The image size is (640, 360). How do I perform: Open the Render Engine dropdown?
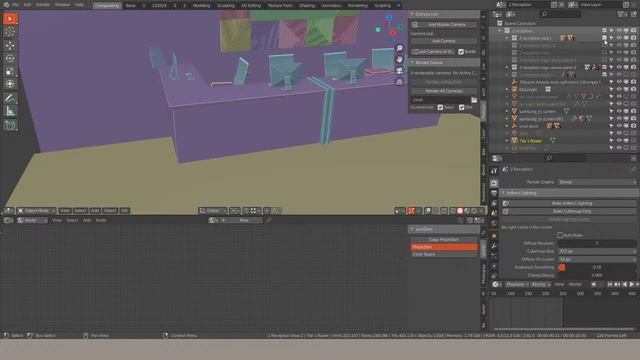[596, 182]
